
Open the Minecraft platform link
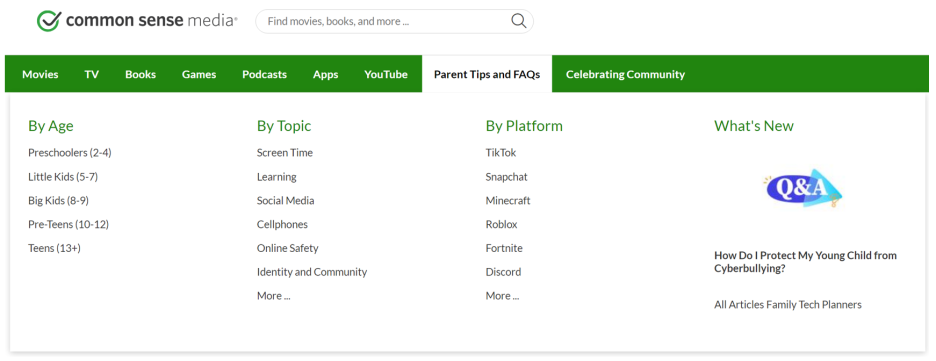coord(508,200)
